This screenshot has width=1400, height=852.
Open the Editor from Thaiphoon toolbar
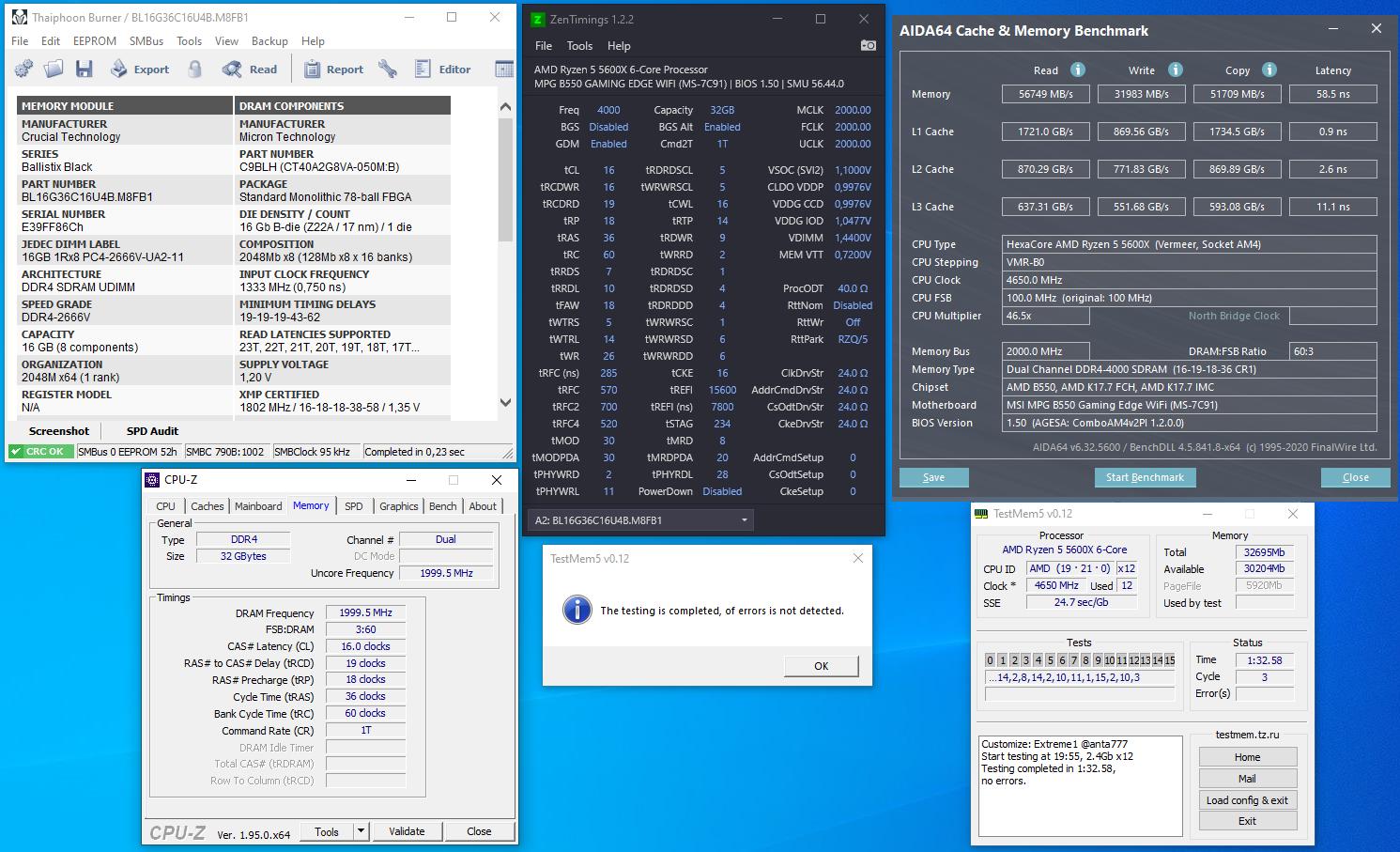coord(443,69)
